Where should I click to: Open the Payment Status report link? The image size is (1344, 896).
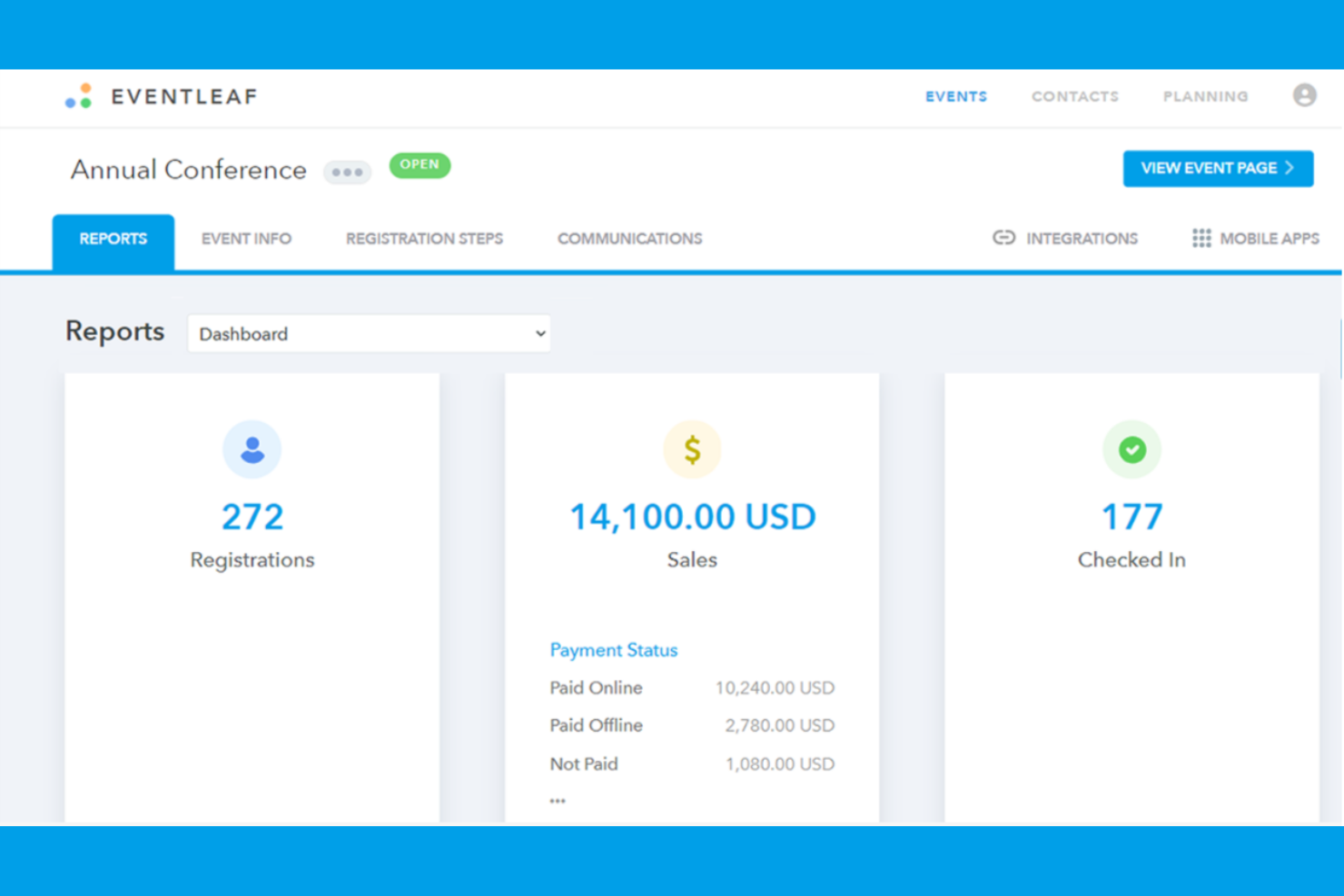click(613, 650)
